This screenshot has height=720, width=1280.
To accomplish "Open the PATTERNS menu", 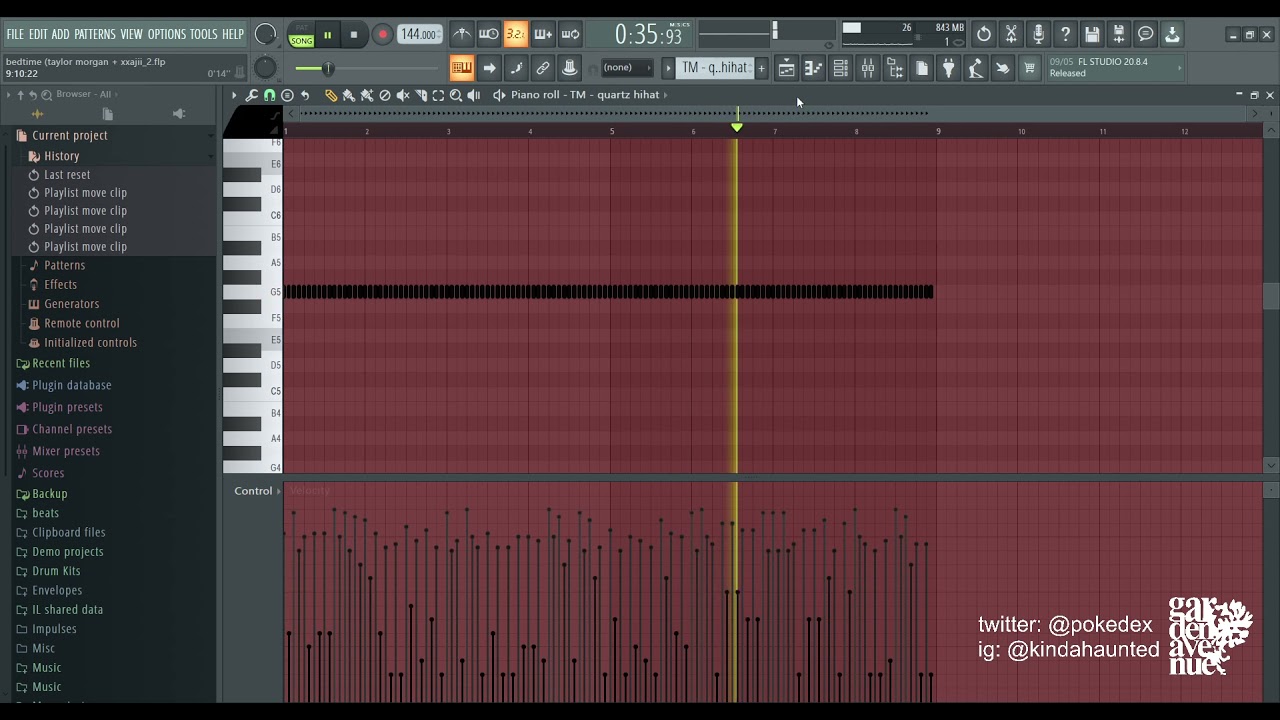I will click(x=95, y=34).
